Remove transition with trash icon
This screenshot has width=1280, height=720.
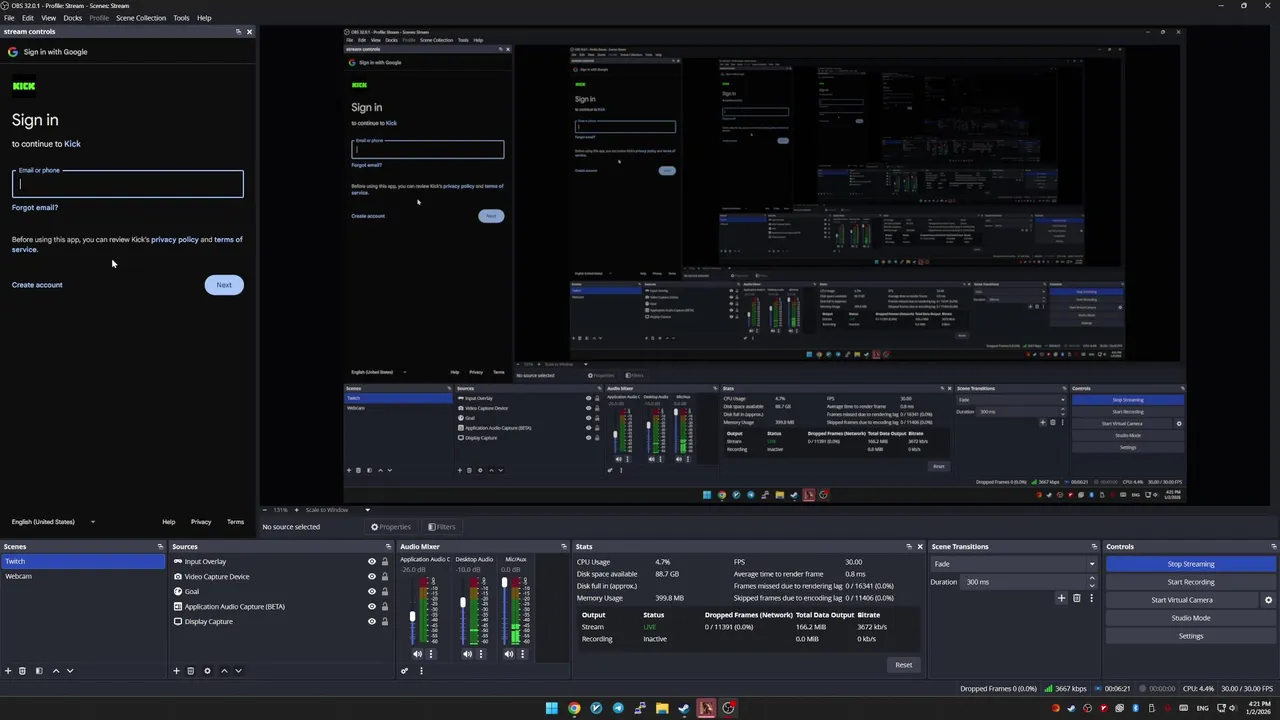[1077, 598]
